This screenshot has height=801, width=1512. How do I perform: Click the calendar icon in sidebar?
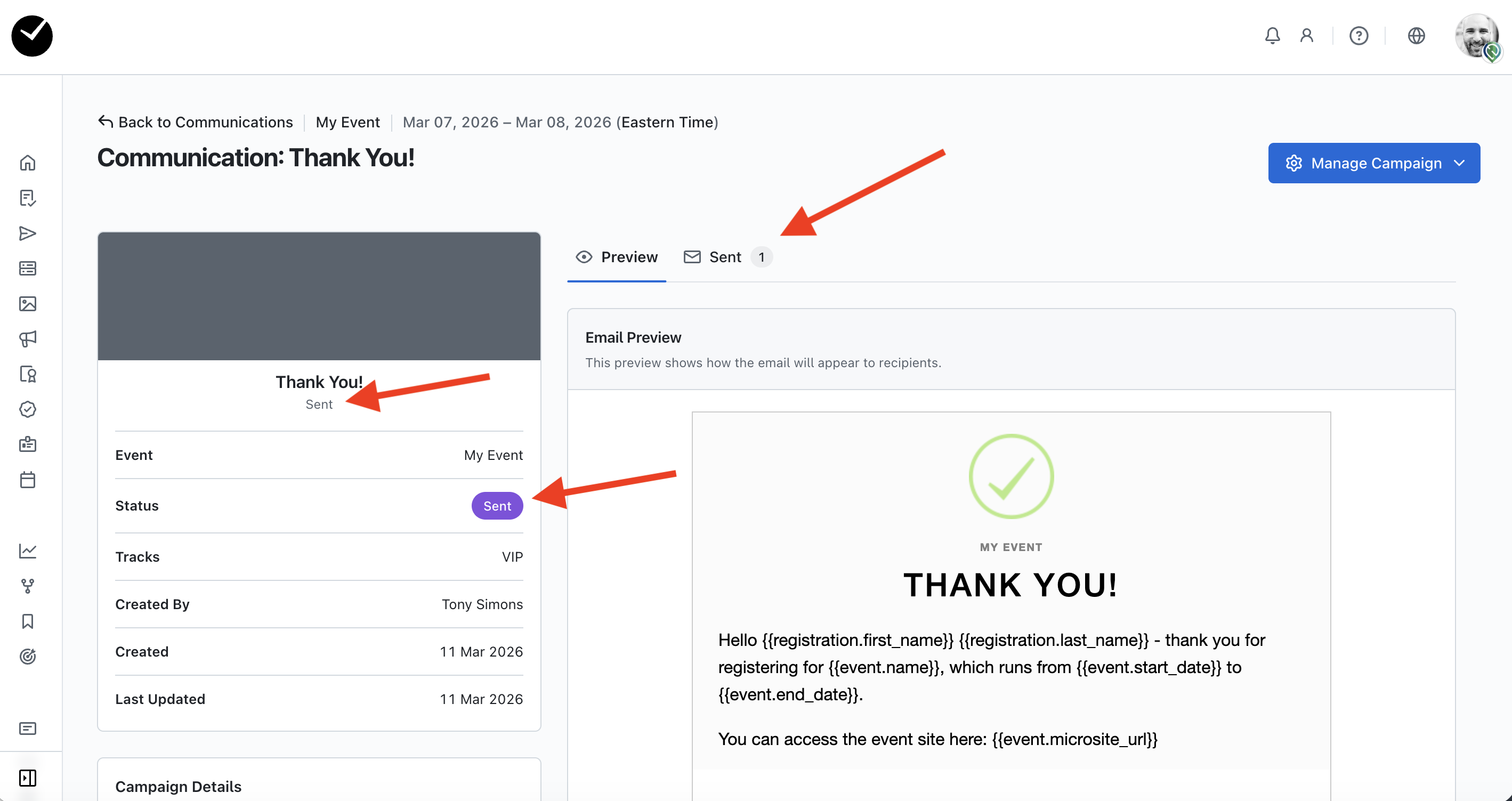pyautogui.click(x=28, y=480)
